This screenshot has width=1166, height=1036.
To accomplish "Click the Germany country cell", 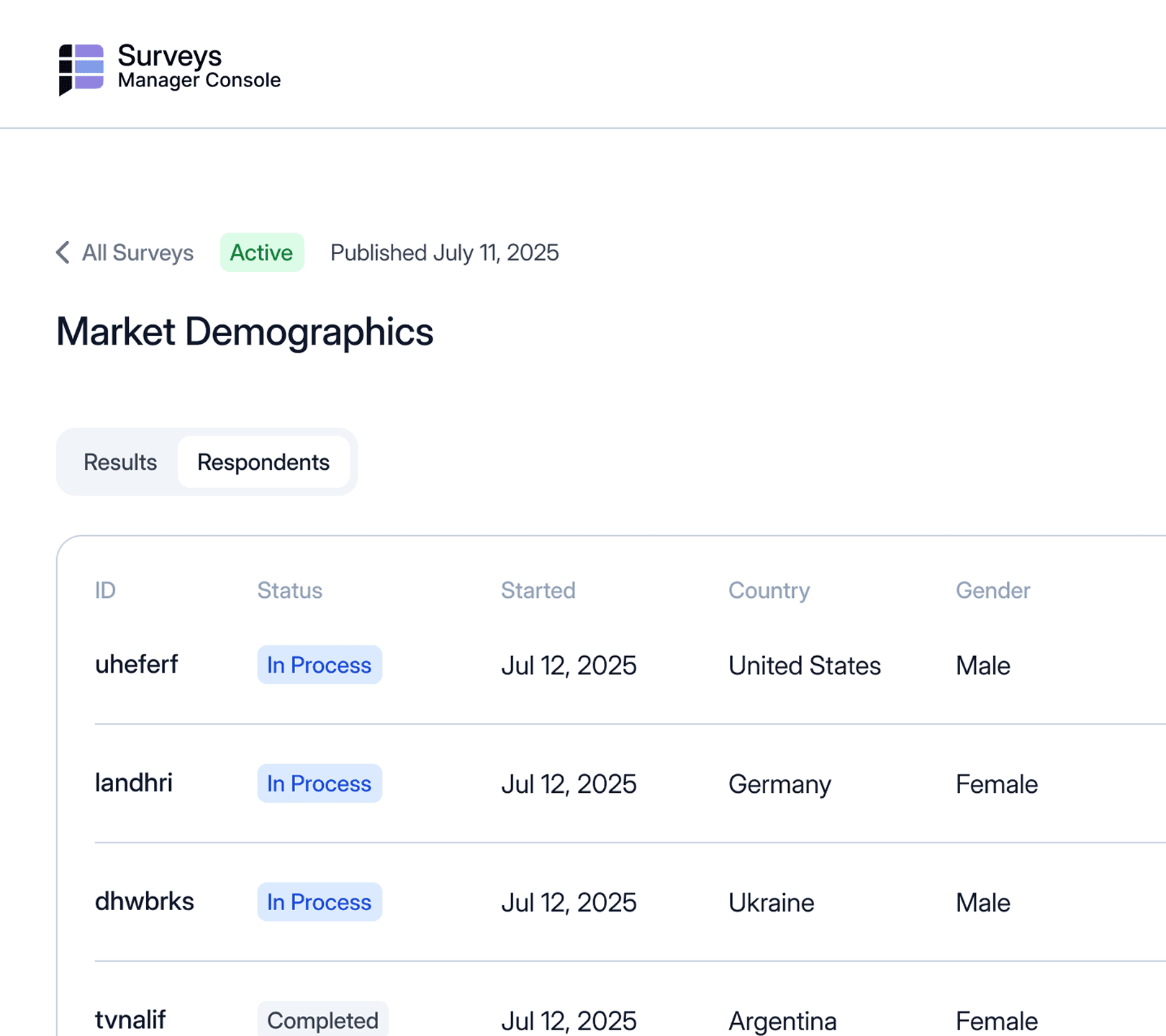I will click(779, 783).
